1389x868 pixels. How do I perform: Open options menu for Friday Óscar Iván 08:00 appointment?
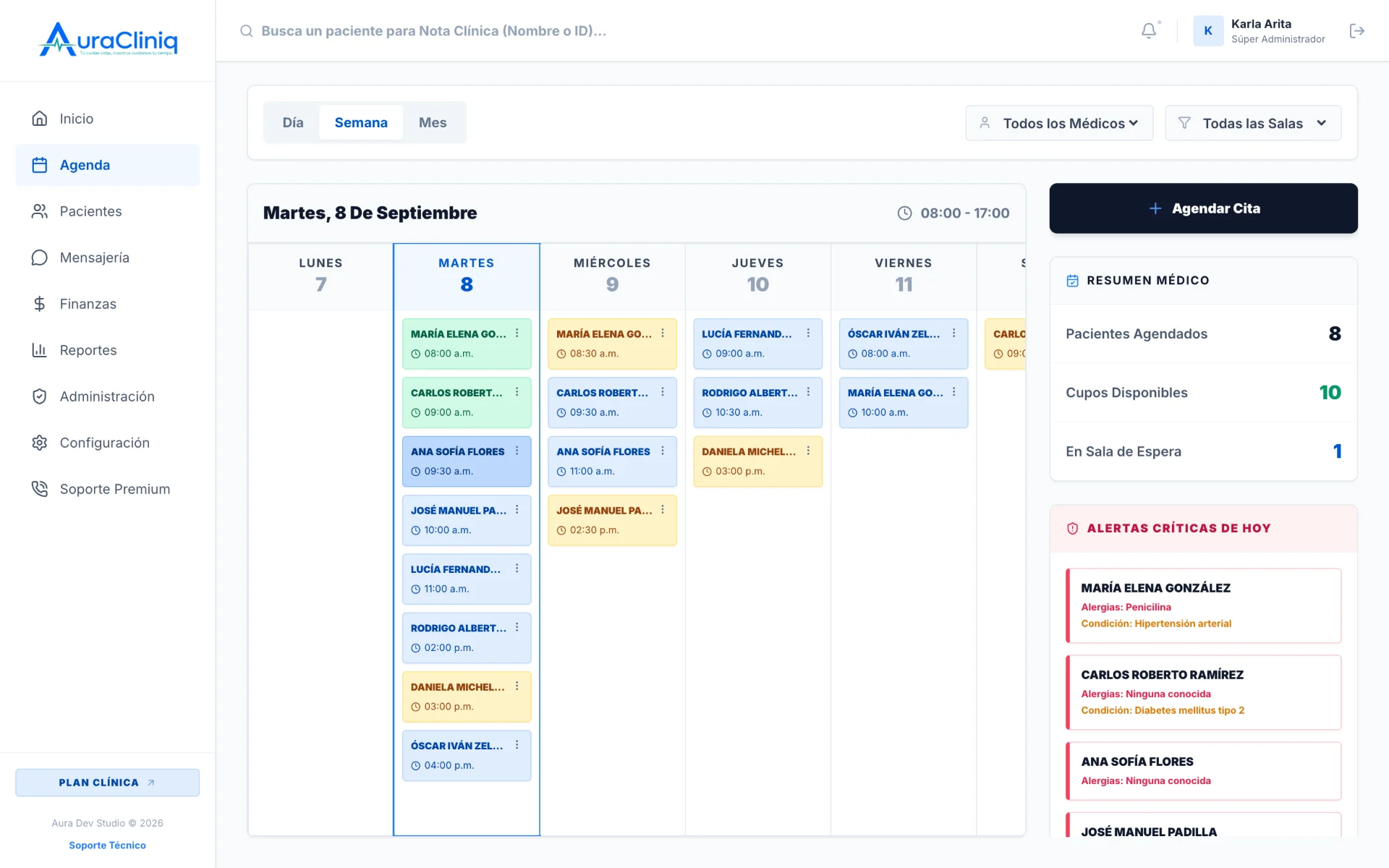[x=953, y=333]
